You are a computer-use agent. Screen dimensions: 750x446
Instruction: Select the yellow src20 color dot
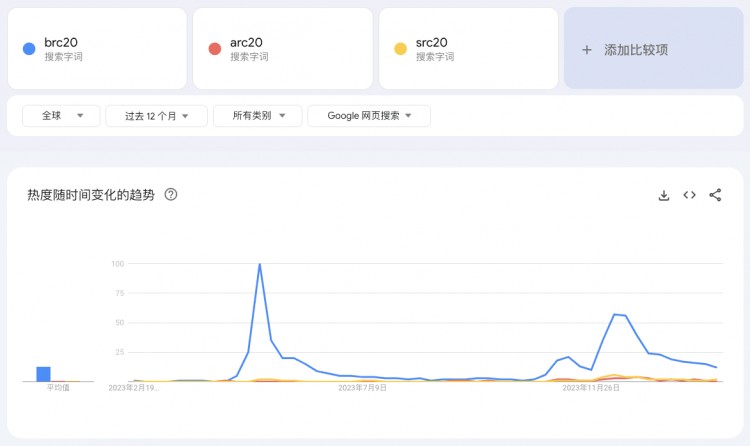tap(400, 49)
